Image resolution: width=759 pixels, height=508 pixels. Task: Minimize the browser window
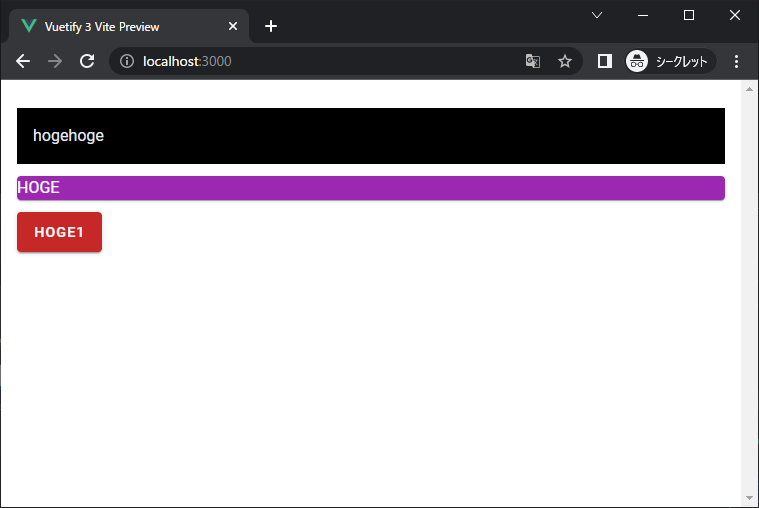(643, 15)
